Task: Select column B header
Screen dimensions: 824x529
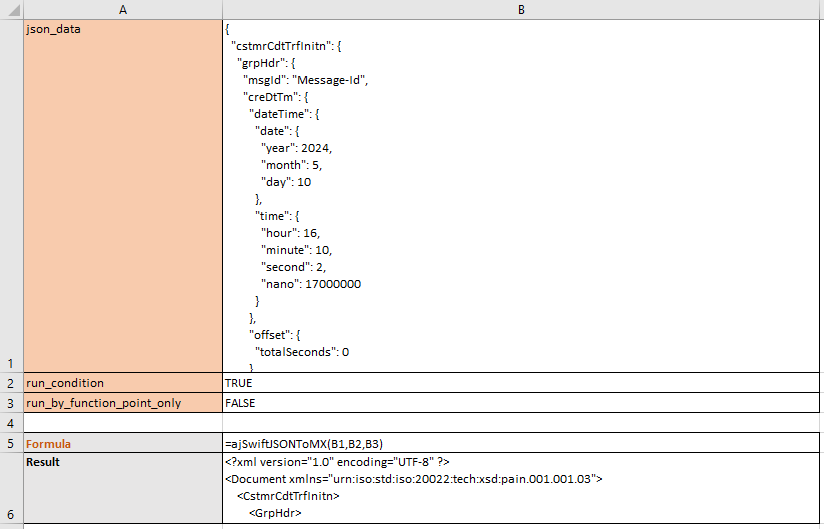Action: tap(521, 9)
